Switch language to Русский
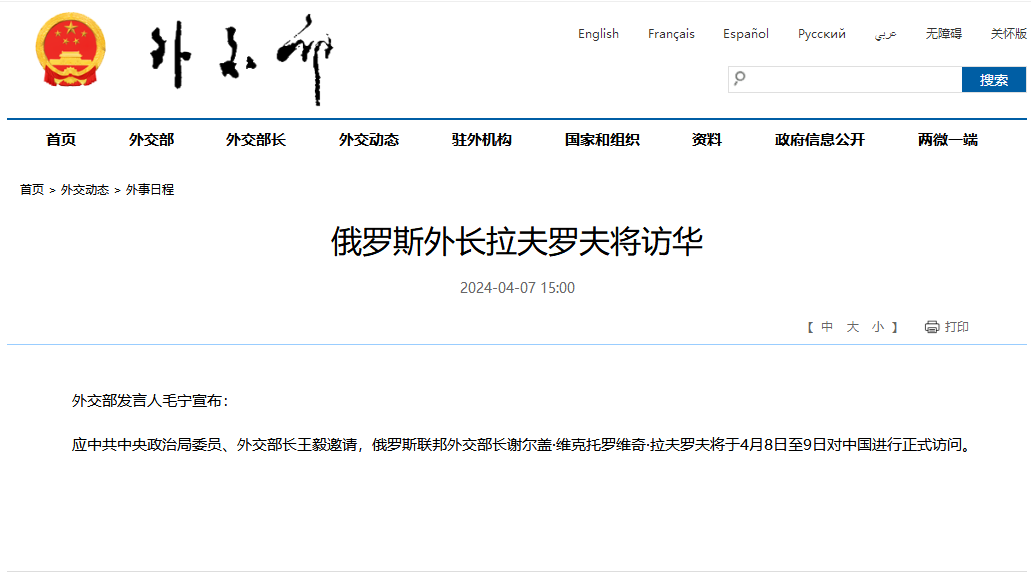Screen dimensions: 1031x574 [x=822, y=34]
